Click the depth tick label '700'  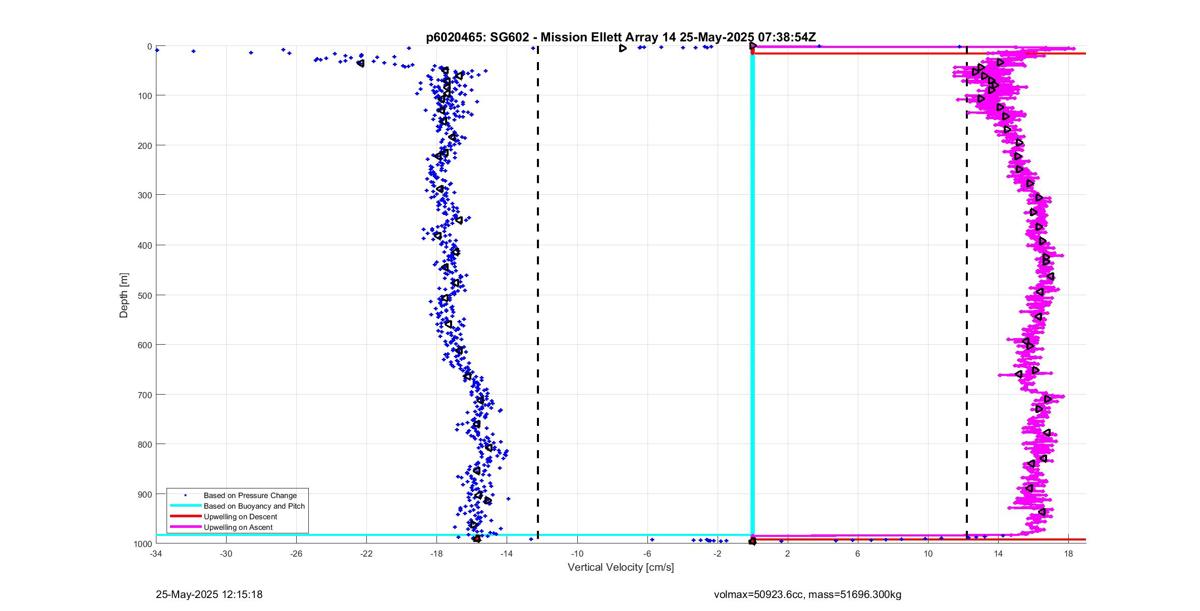click(x=144, y=395)
